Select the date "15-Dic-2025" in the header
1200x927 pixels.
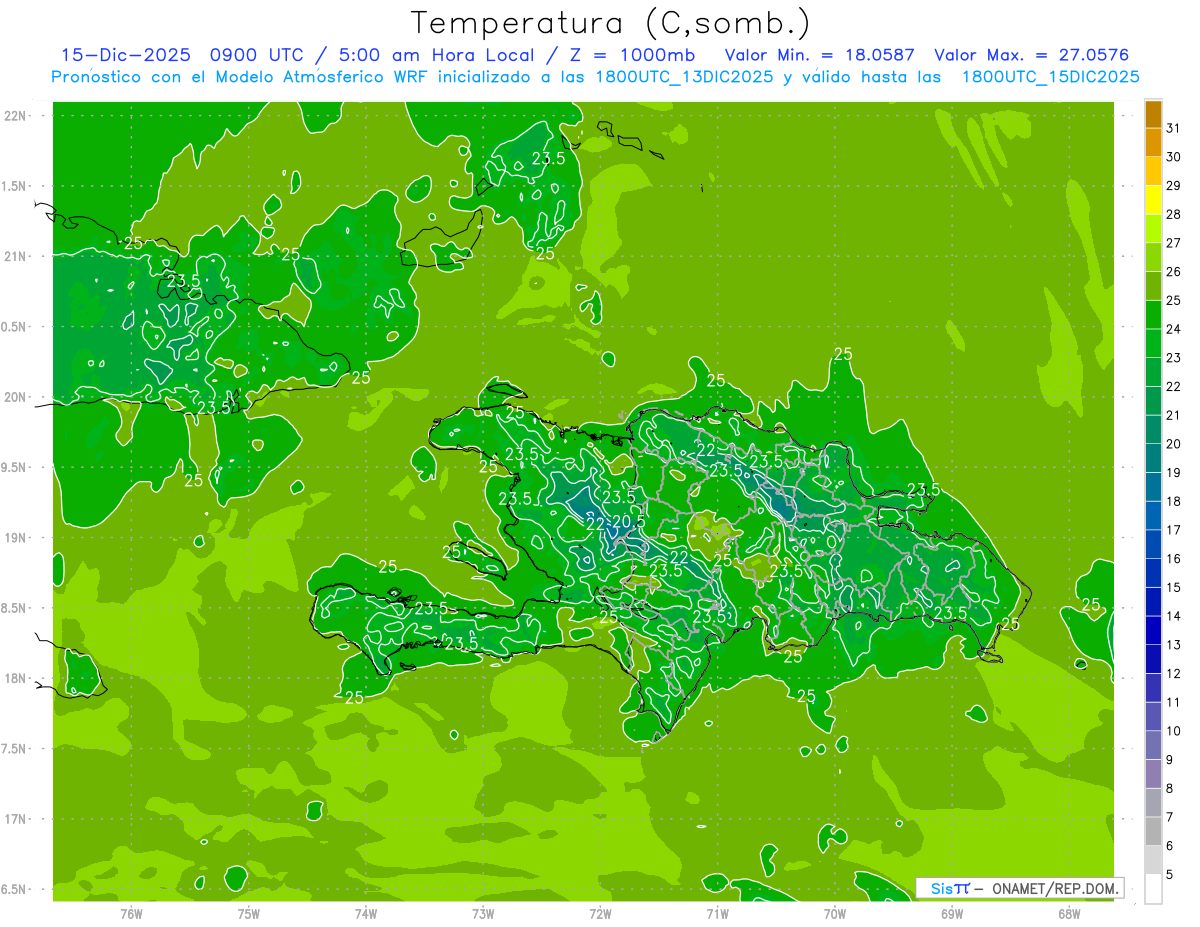click(125, 55)
